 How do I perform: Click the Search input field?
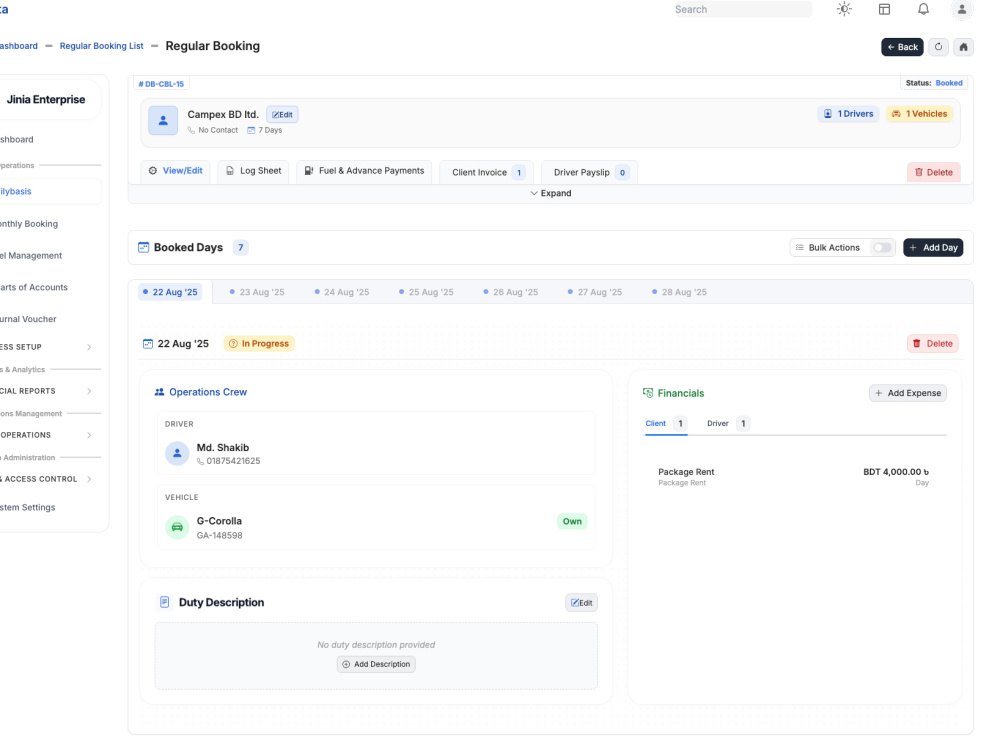pyautogui.click(x=742, y=10)
